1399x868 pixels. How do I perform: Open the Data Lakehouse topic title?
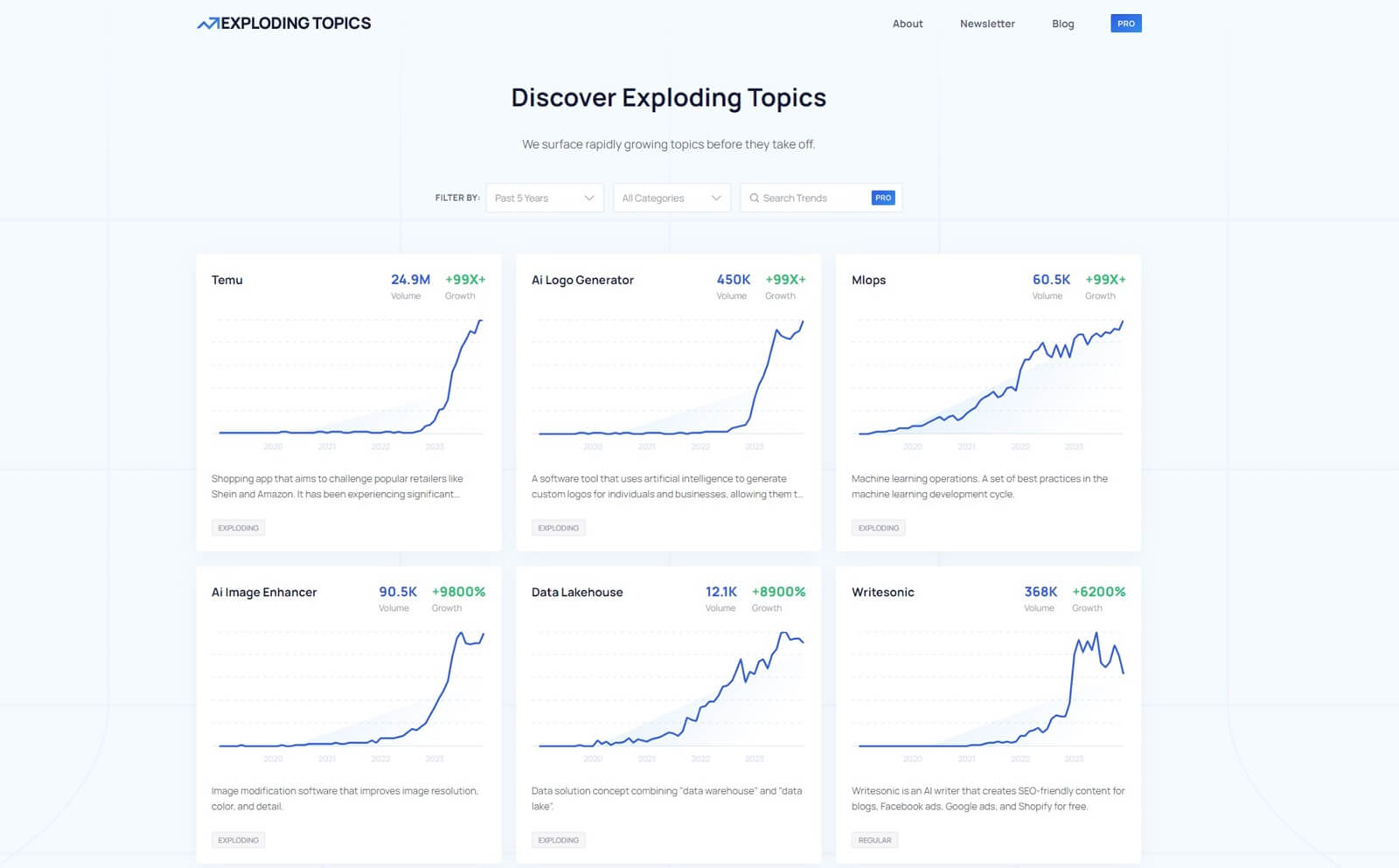[x=577, y=592]
